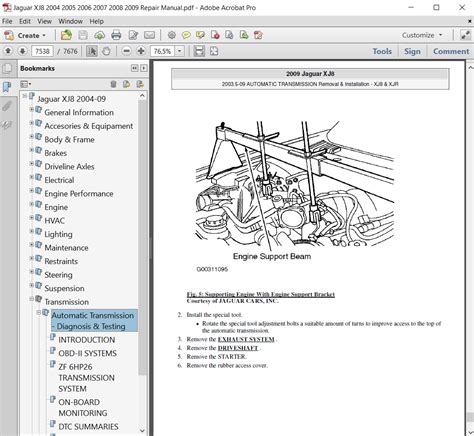Show the Signatures panel

[x=7, y=125]
